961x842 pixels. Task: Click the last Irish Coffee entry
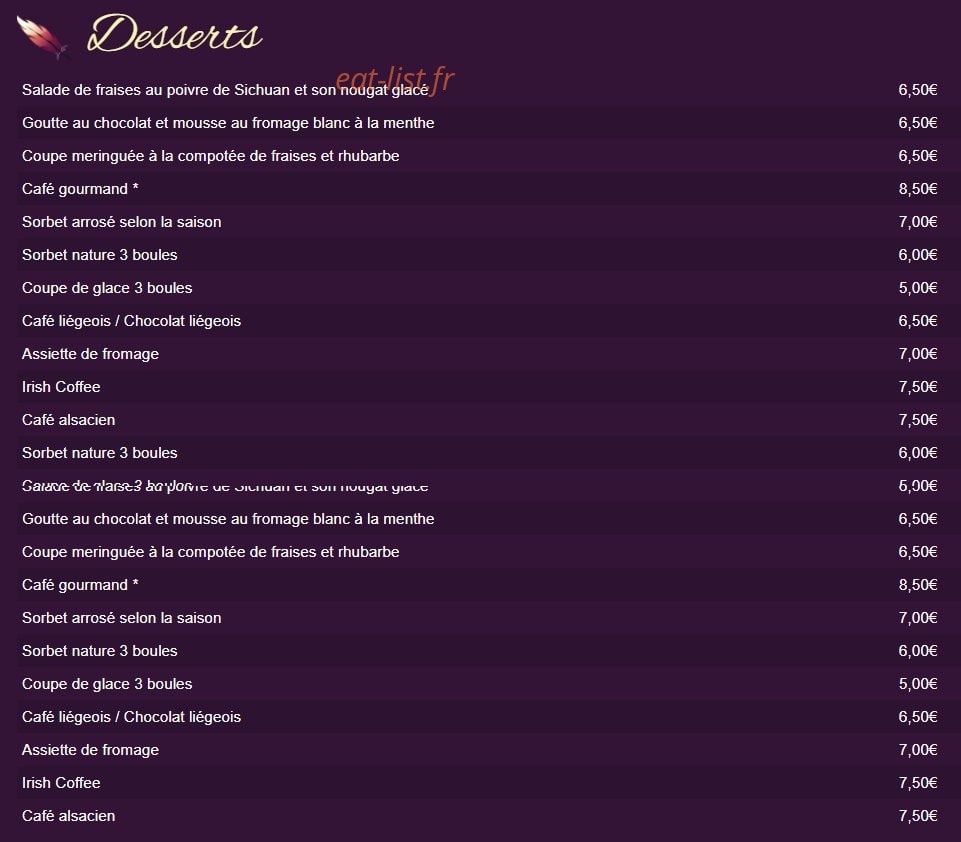[x=61, y=783]
